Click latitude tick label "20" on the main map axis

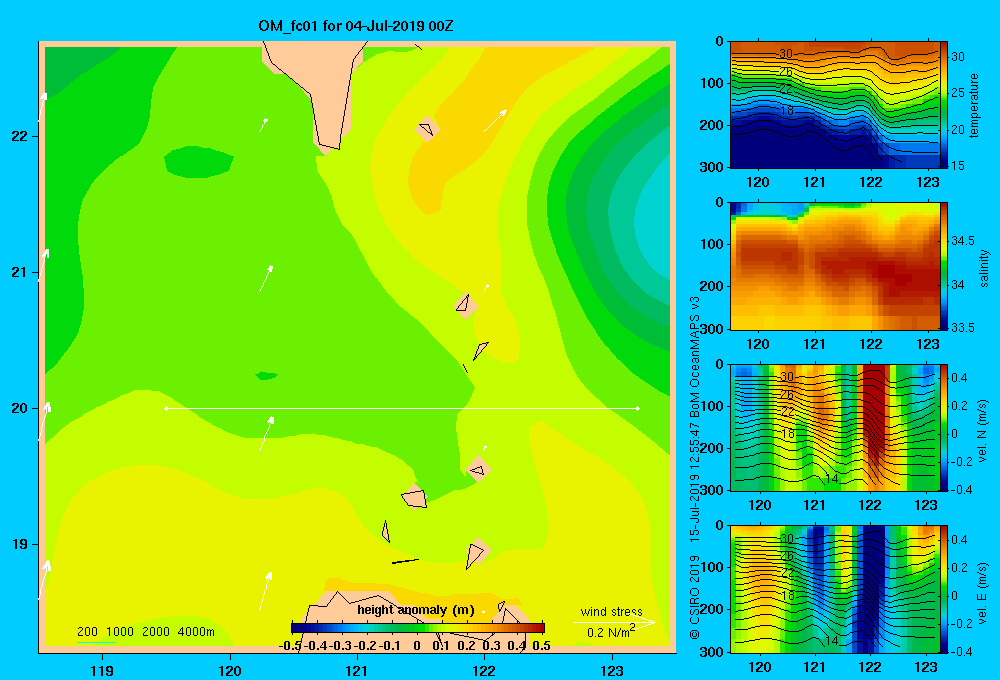point(19,408)
